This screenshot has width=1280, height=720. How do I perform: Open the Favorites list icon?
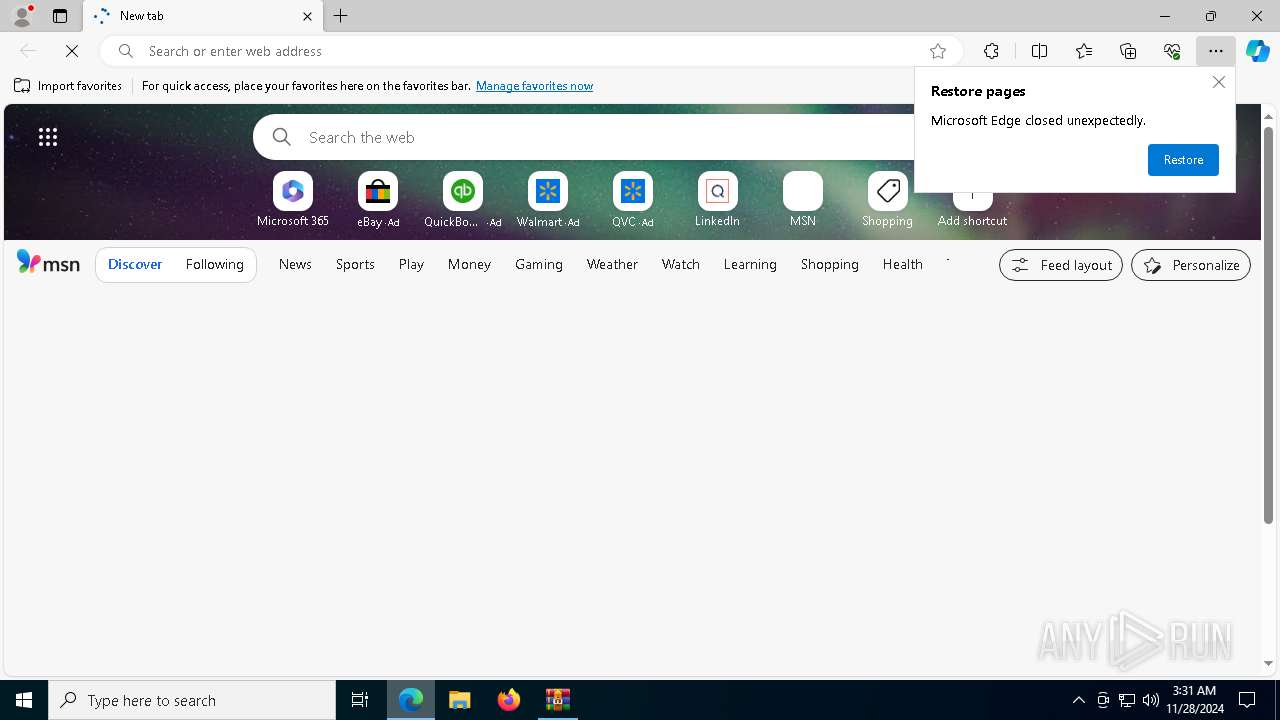click(x=1084, y=51)
